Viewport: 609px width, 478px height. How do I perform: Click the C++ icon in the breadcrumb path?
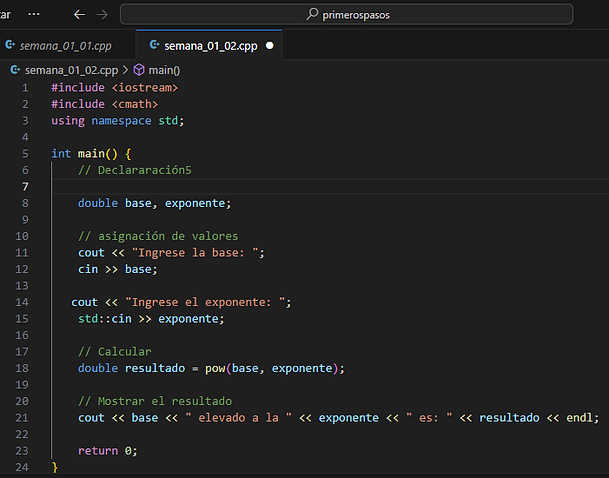[14, 70]
